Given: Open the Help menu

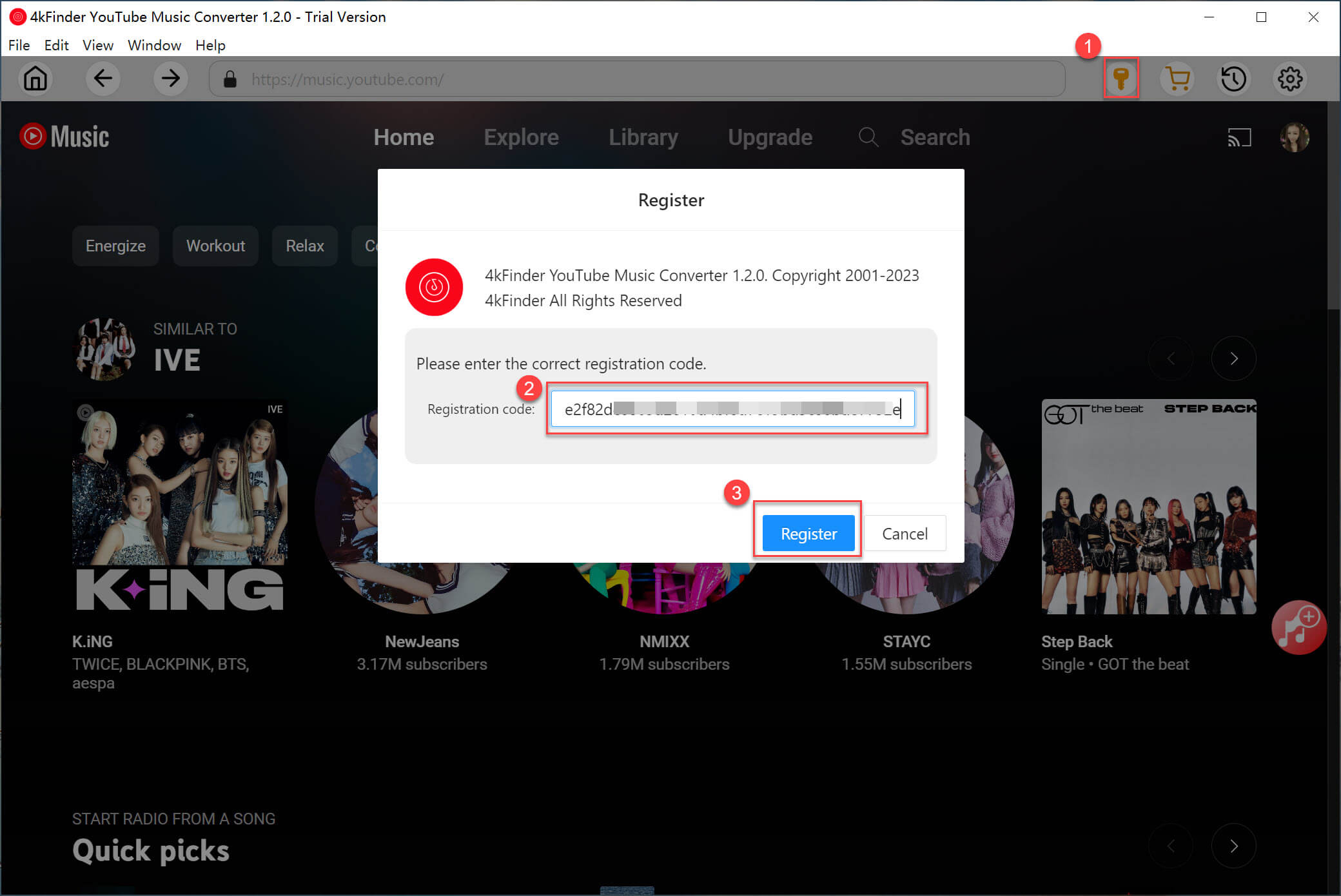Looking at the screenshot, I should point(210,45).
